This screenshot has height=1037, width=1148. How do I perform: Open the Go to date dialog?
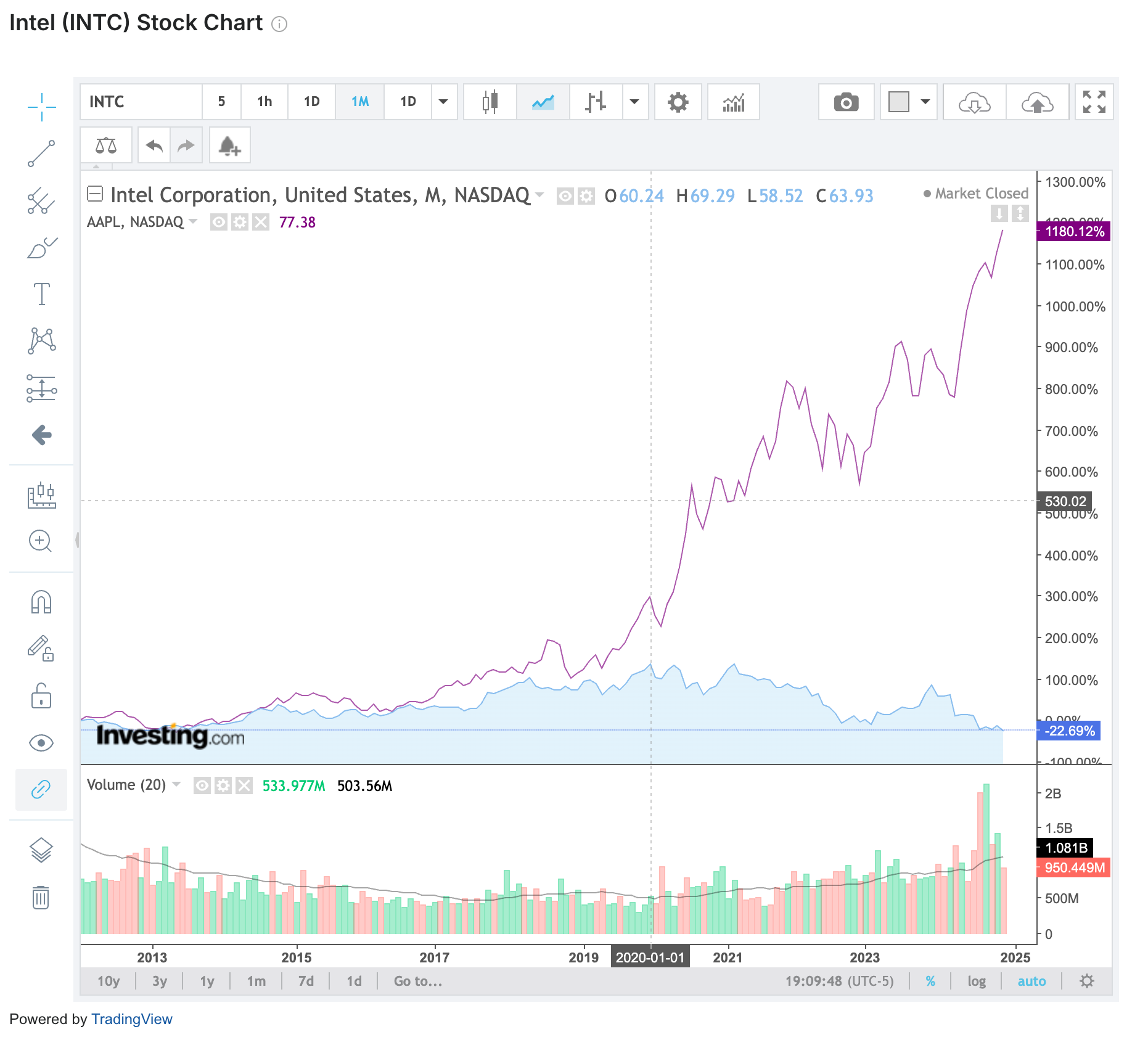(x=418, y=981)
